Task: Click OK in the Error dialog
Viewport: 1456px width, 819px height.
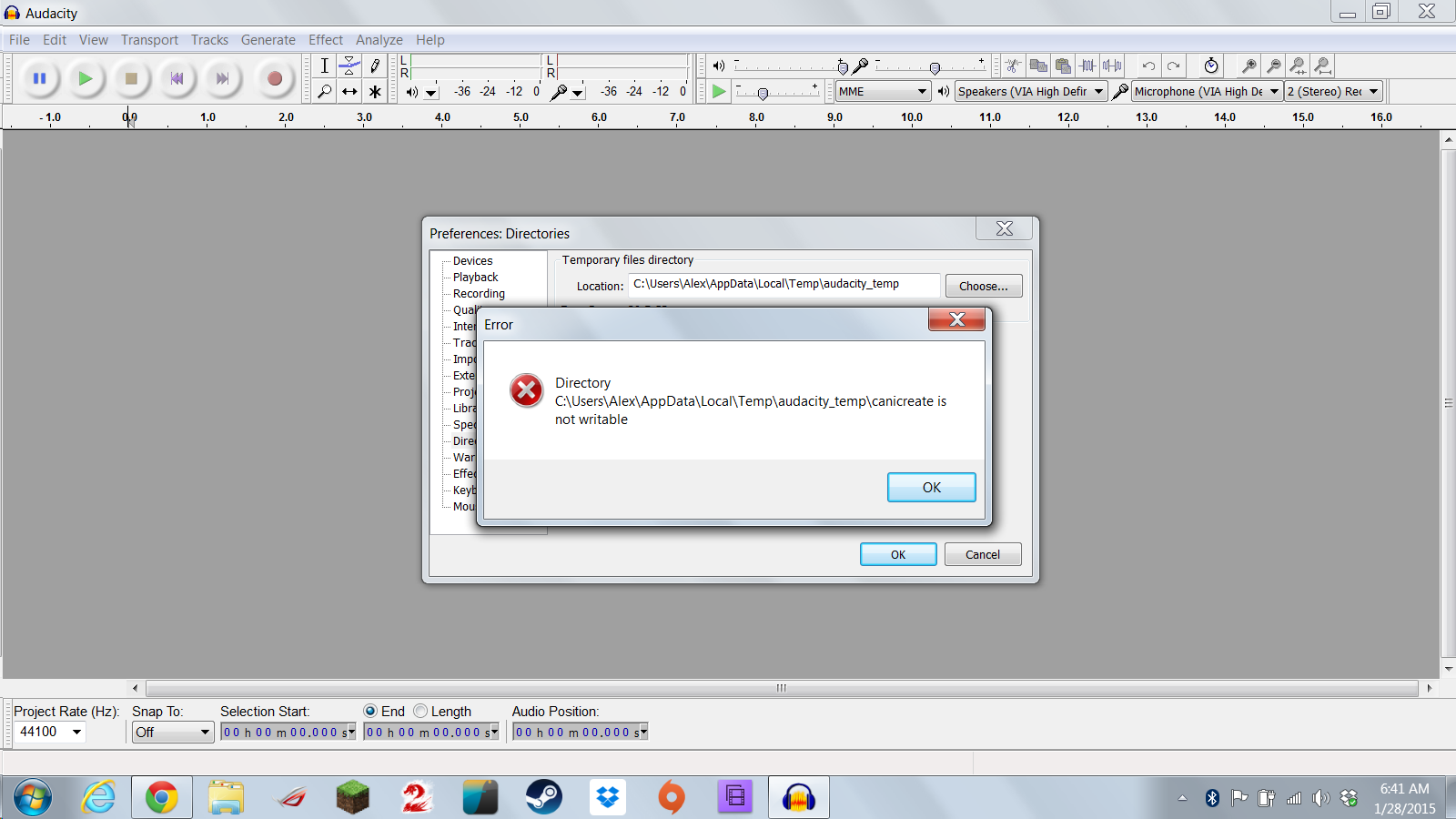Action: [x=931, y=487]
